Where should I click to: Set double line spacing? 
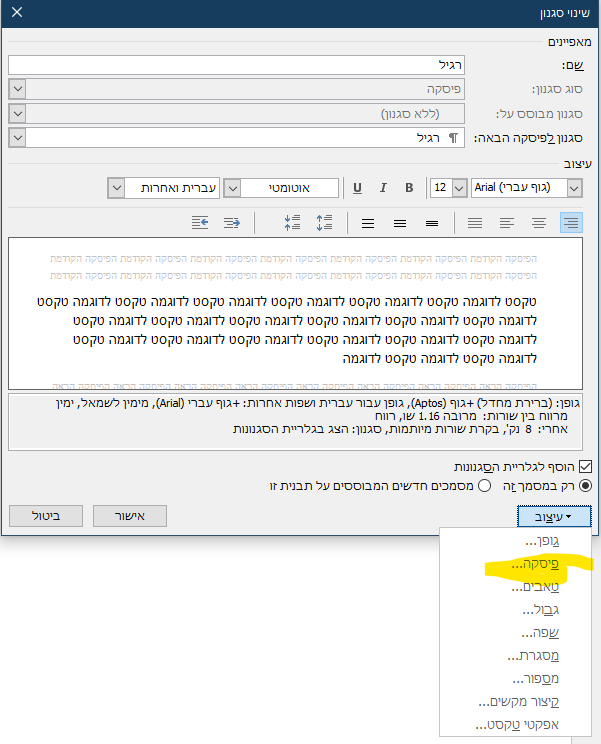[x=368, y=223]
